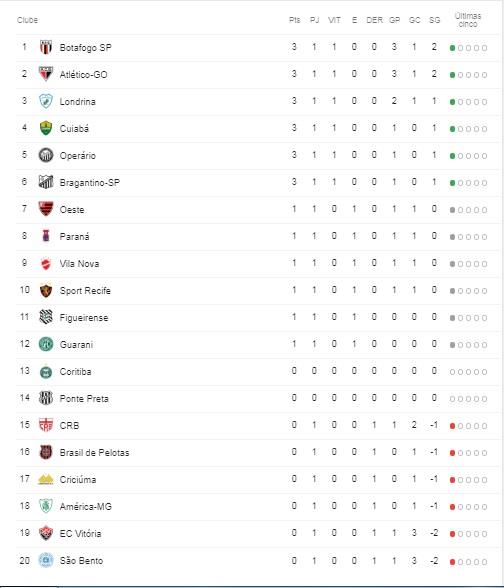Click the Londrina club crest
The width and height of the screenshot is (504, 588).
tap(46, 101)
